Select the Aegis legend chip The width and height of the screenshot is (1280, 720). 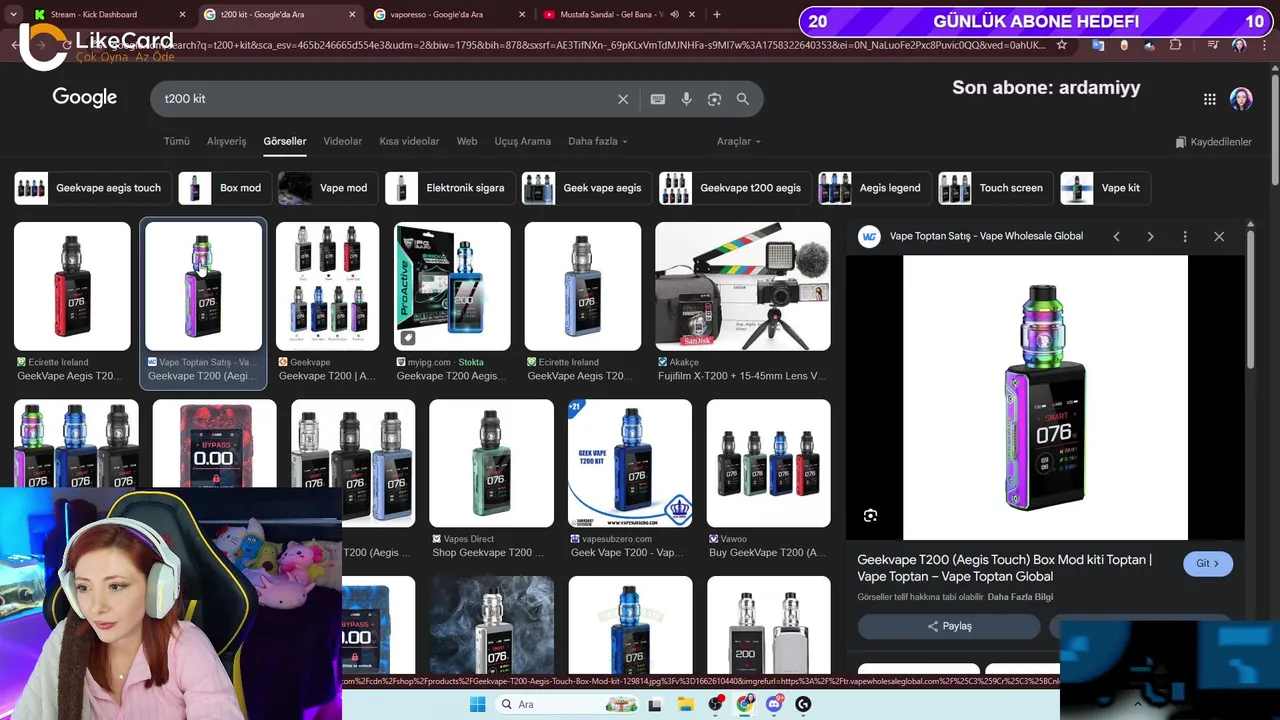click(x=874, y=188)
